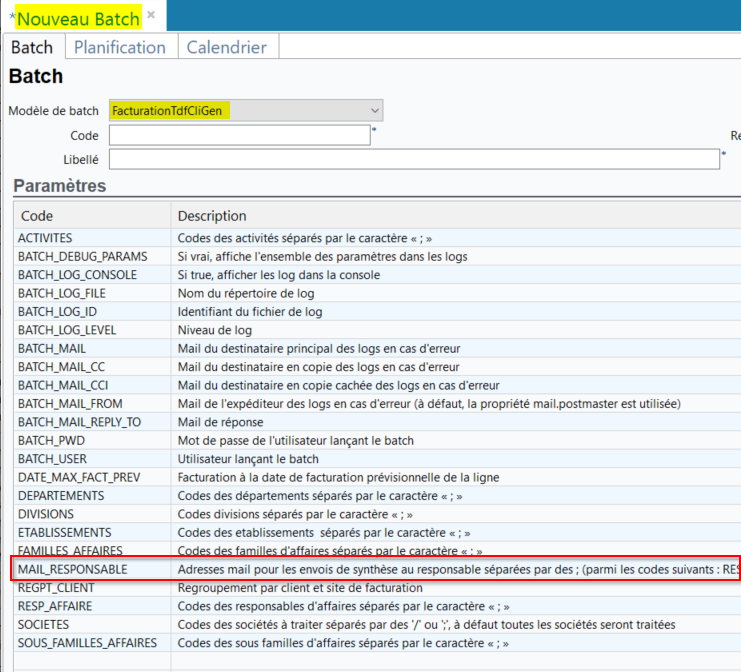Open the Calendrier tab

click(227, 47)
